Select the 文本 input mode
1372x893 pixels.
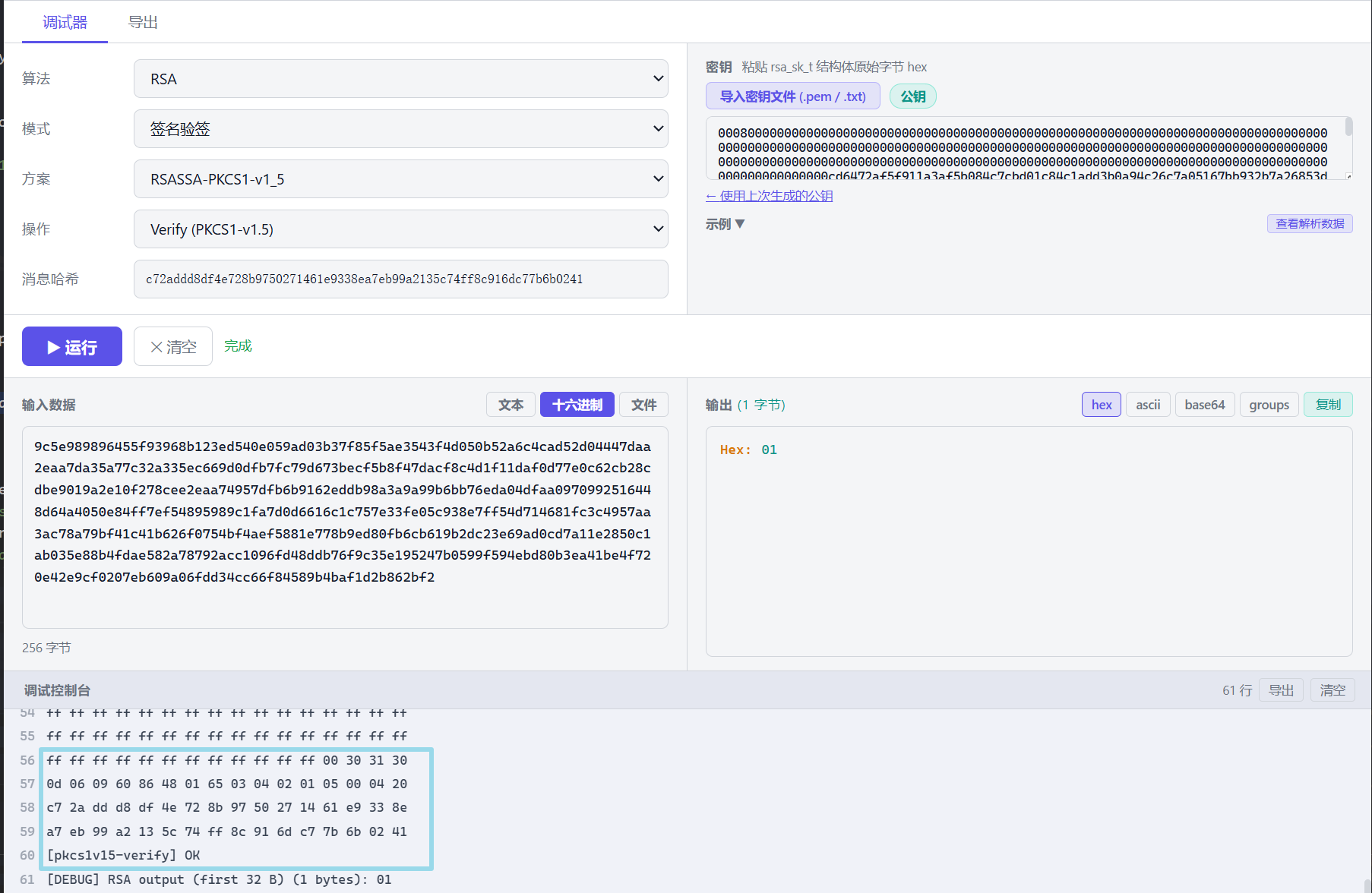point(511,405)
